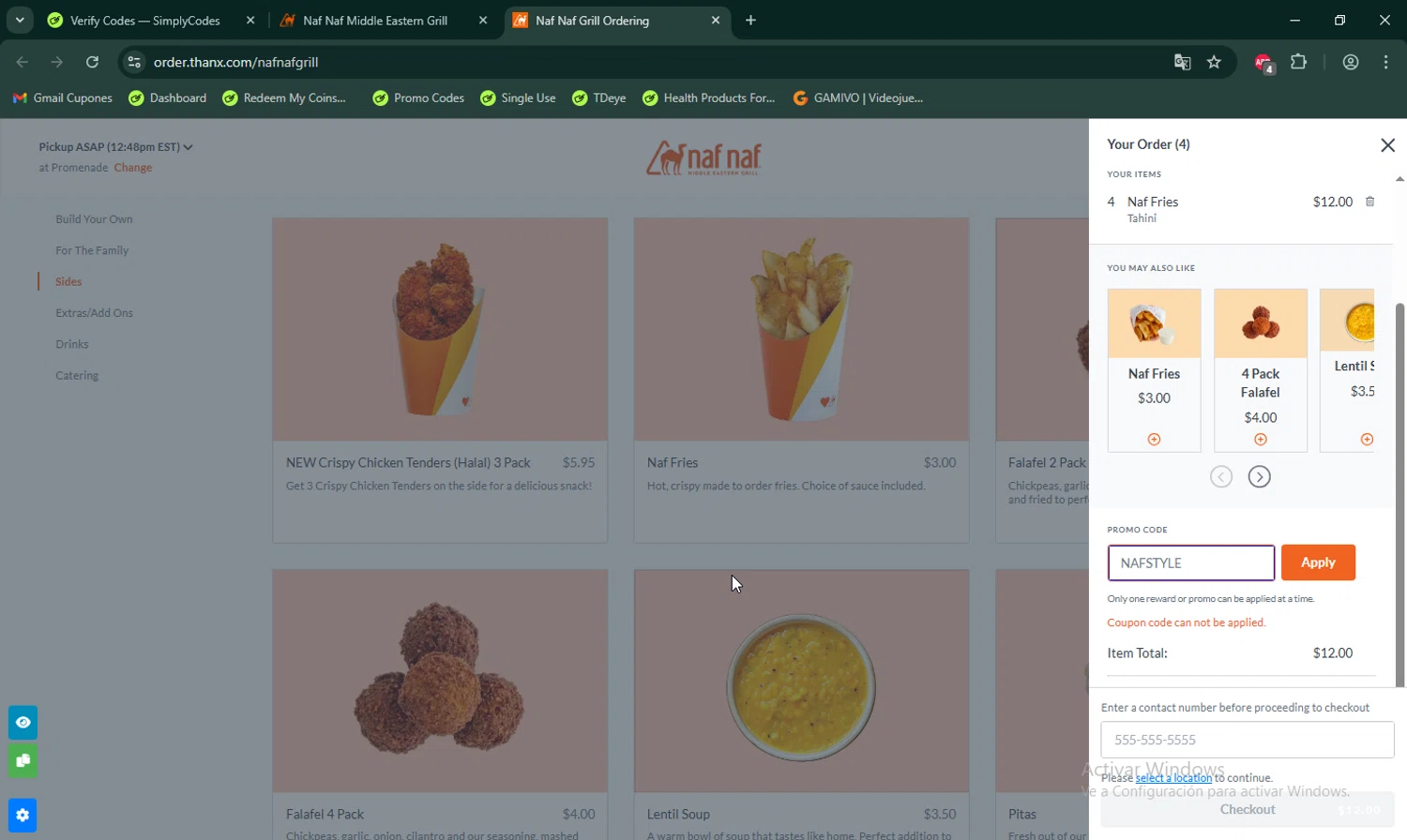Switch to Naf Naf Middle Eastern Grill tab

click(x=374, y=21)
